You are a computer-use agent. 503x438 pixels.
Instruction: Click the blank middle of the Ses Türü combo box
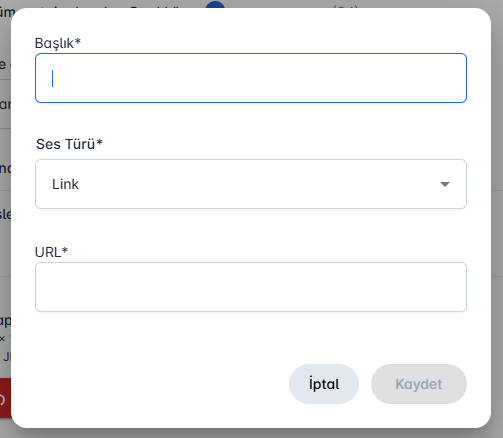[251, 184]
